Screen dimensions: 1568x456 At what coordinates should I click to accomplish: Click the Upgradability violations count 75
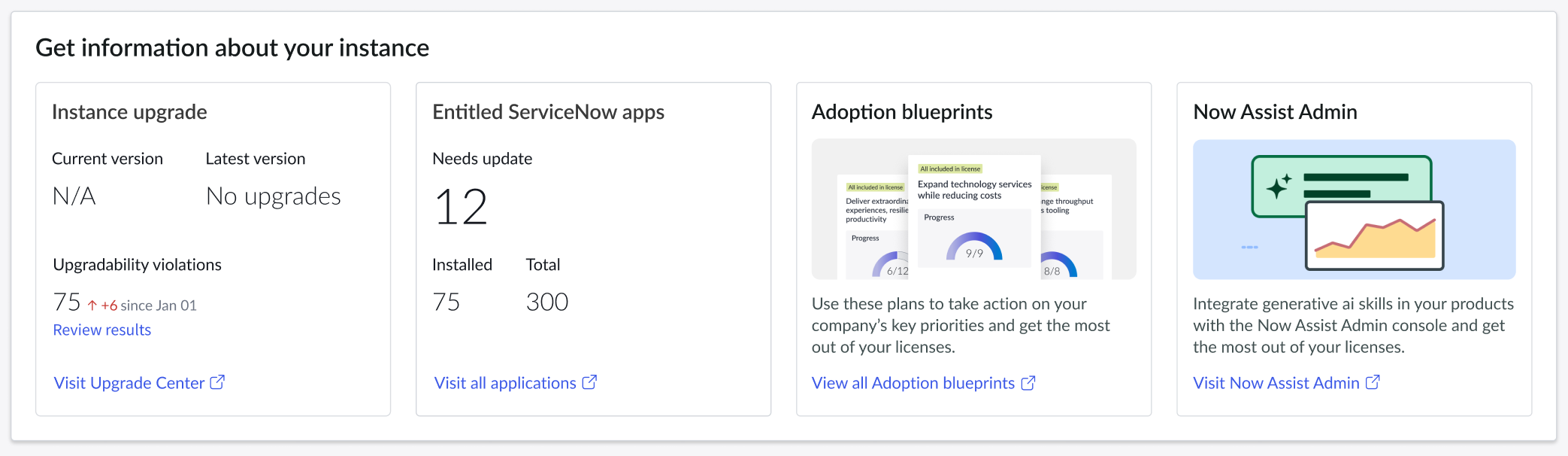67,302
